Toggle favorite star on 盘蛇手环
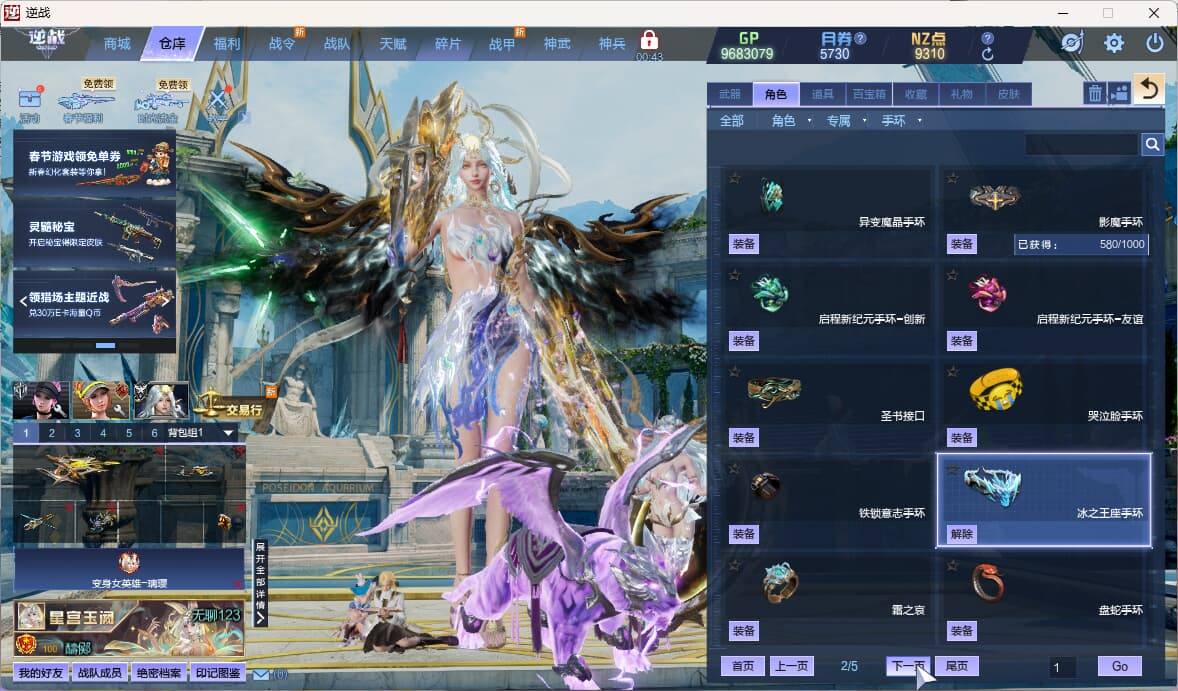Image resolution: width=1178 pixels, height=691 pixels. pos(953,566)
